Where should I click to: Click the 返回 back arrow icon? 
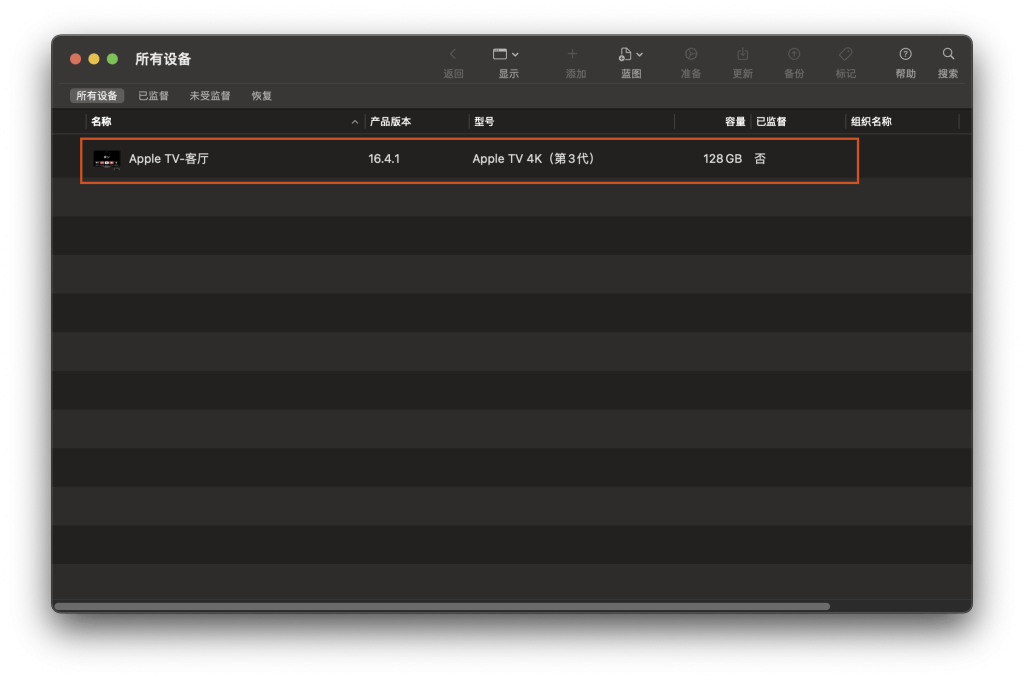pyautogui.click(x=453, y=54)
